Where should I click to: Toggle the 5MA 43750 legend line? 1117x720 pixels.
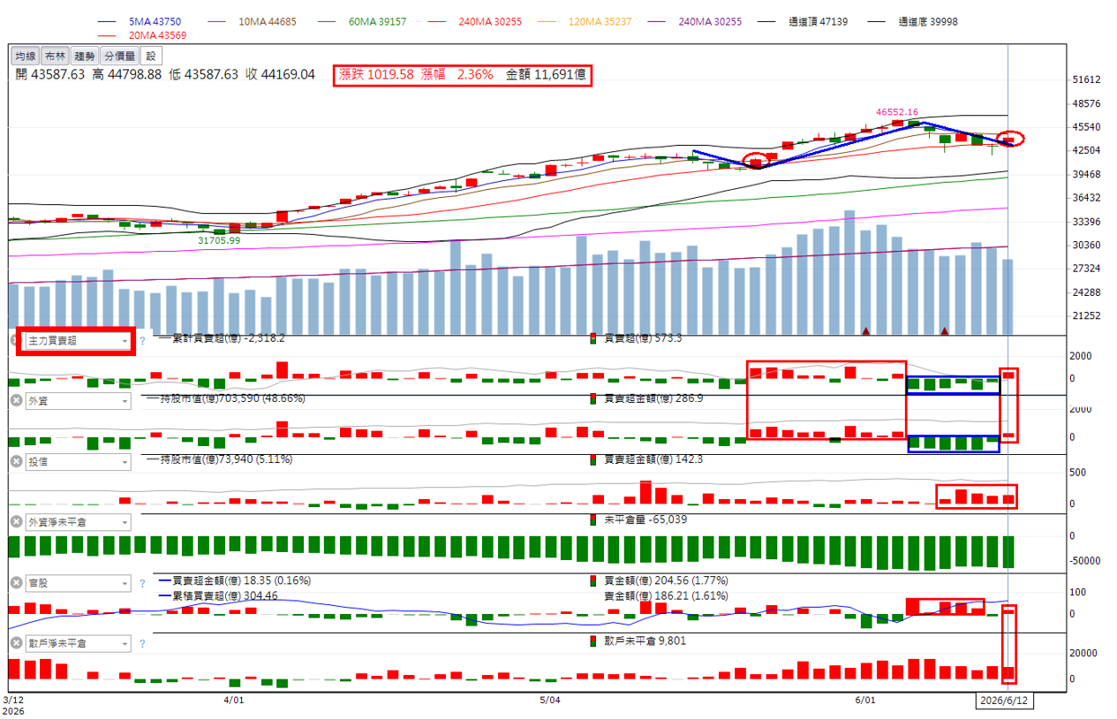pos(139,21)
